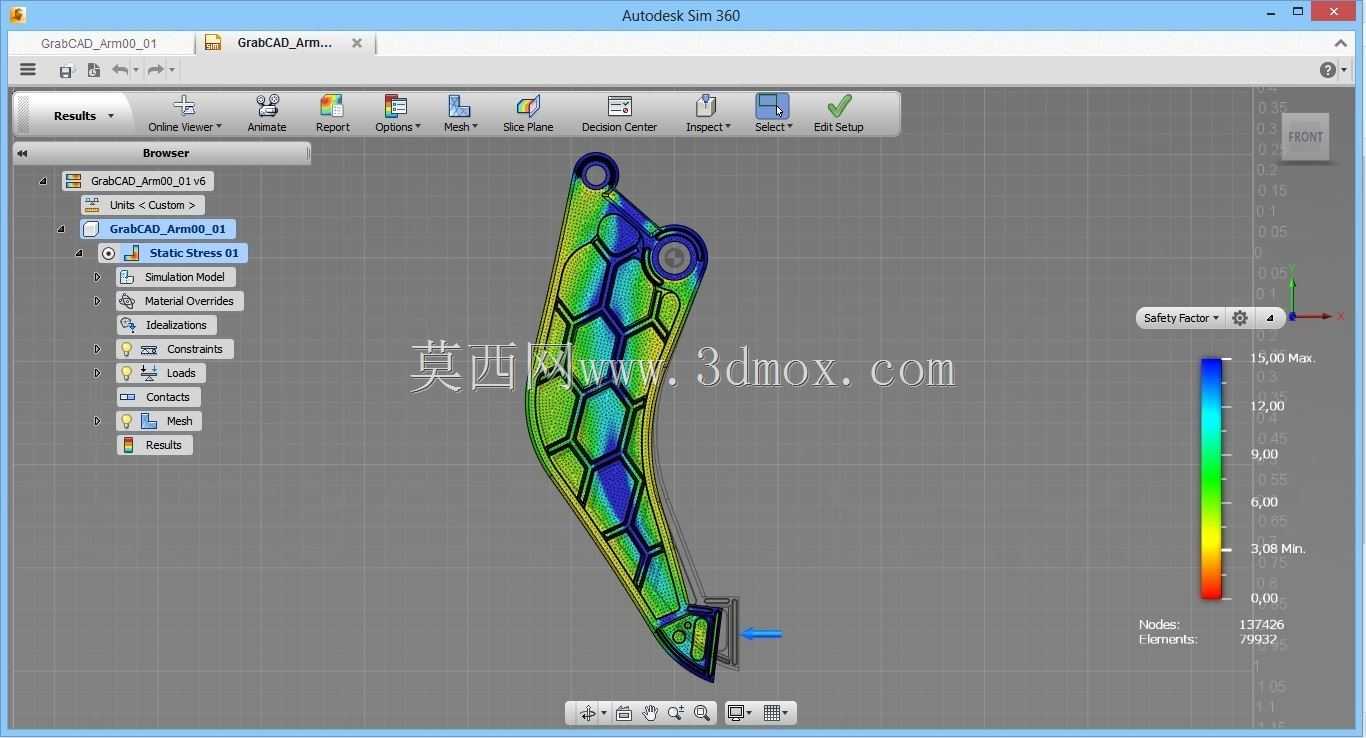Open the hamburger application menu
The image size is (1366, 738).
[28, 70]
